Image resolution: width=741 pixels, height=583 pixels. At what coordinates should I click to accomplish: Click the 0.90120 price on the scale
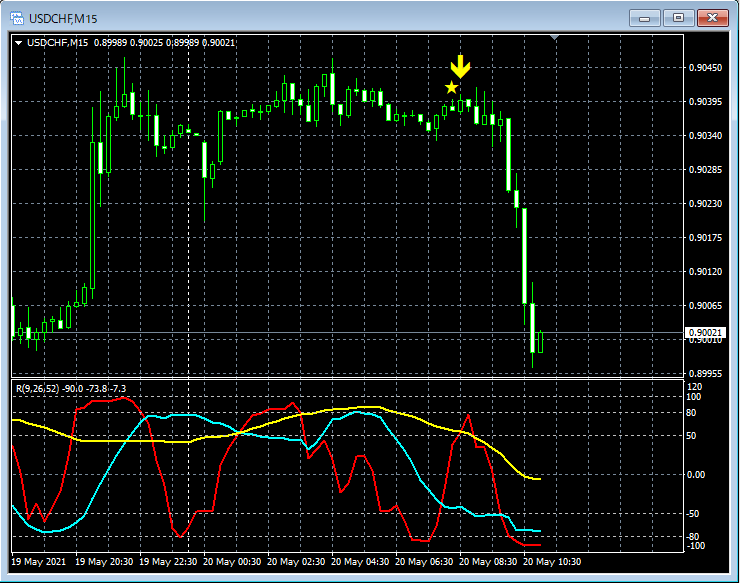(705, 272)
